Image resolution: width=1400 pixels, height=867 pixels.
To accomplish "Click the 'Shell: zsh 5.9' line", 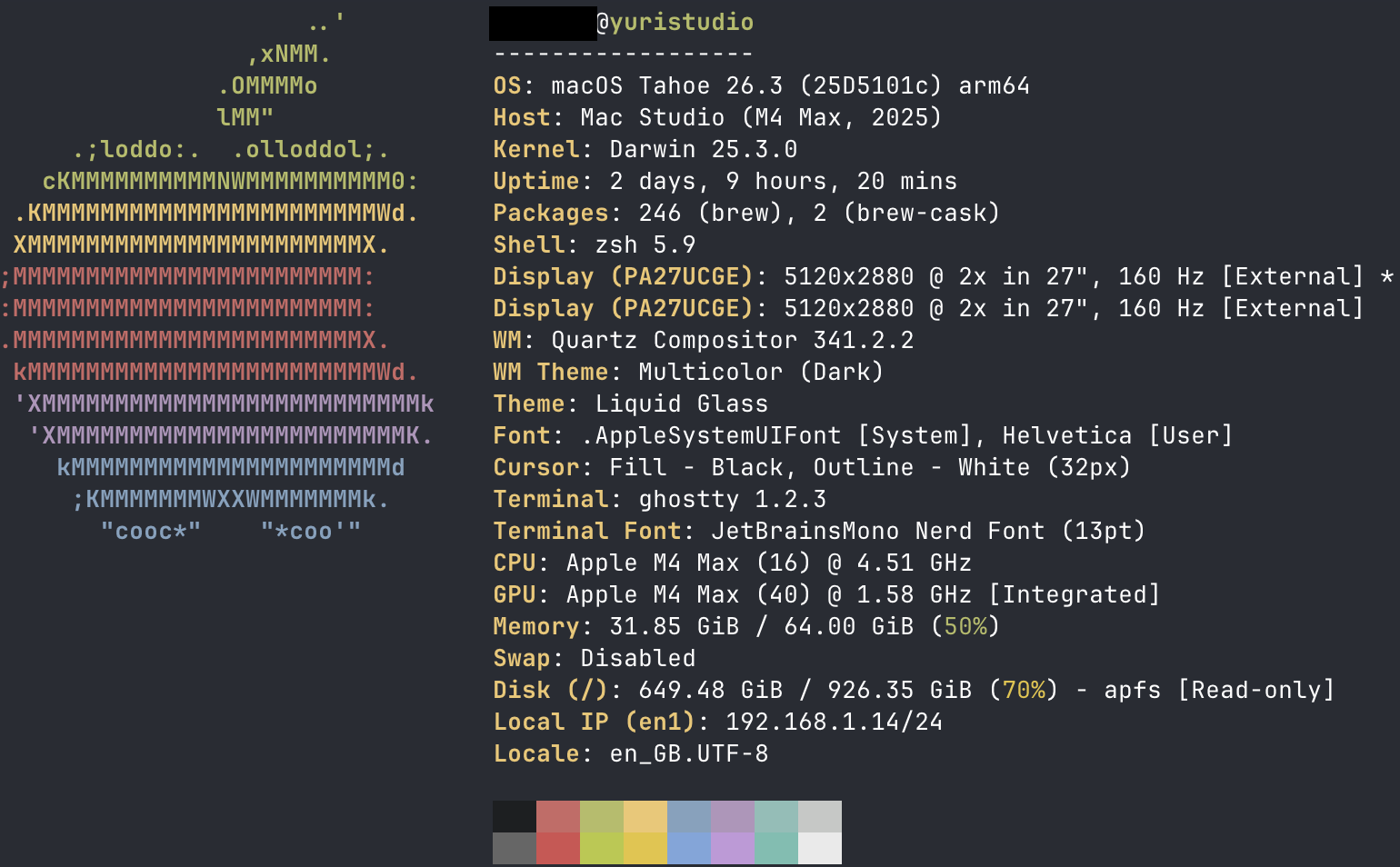I will 595,244.
